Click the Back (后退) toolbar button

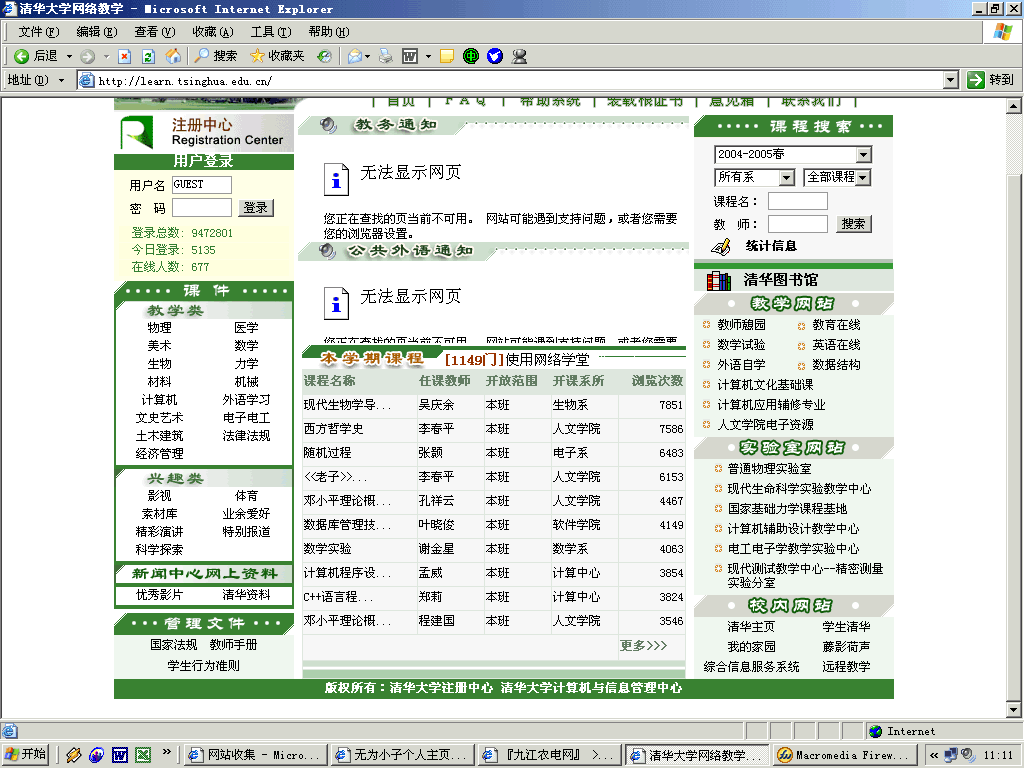coord(35,56)
